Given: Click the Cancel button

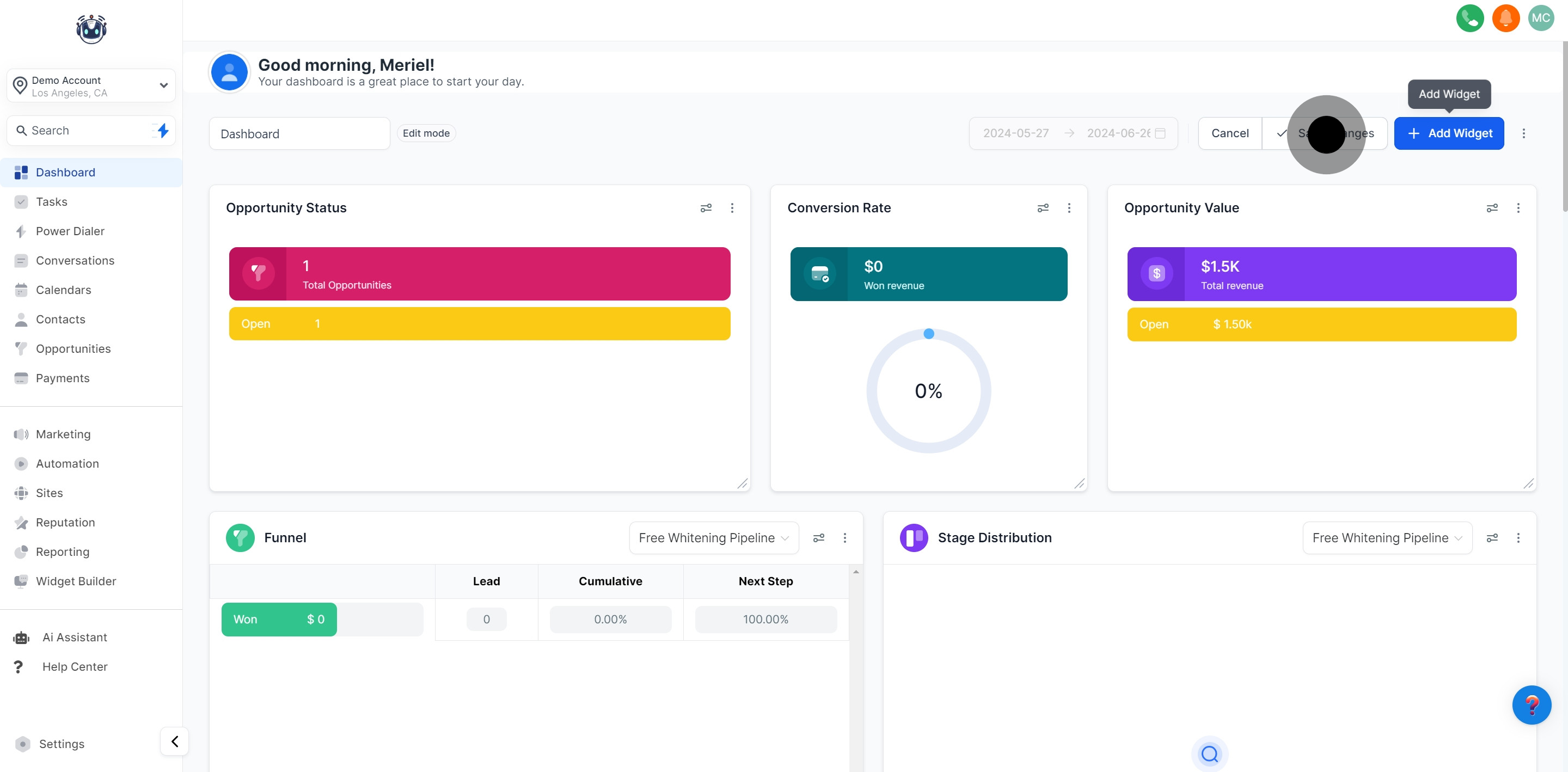Looking at the screenshot, I should pos(1229,133).
